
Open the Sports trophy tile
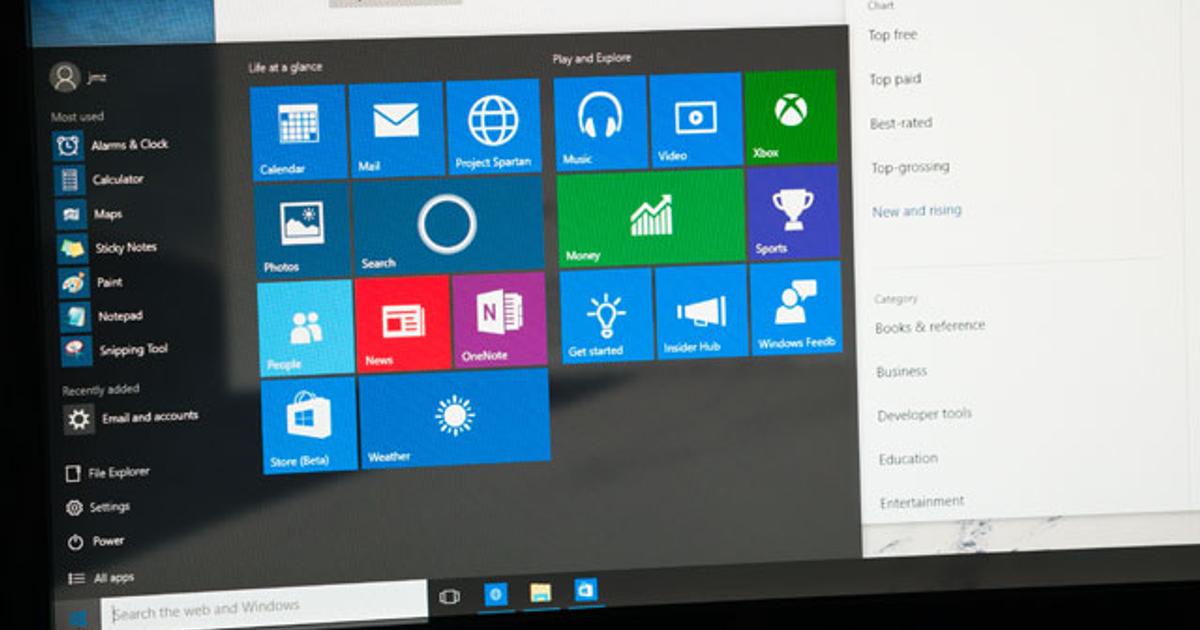tap(793, 213)
